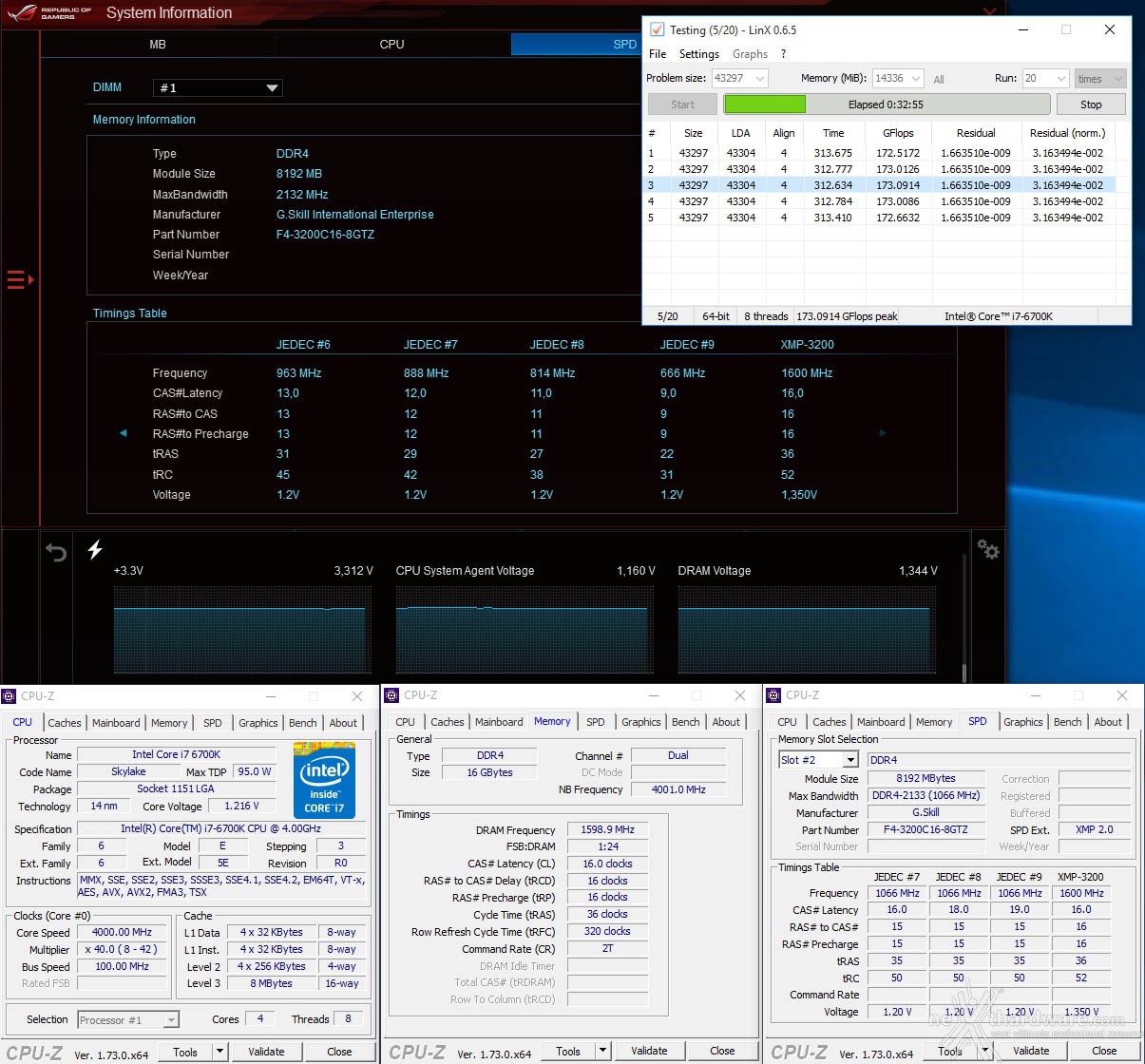Select LinX result row 3 with time 312.634
This screenshot has height=1064, width=1145.
click(880, 185)
